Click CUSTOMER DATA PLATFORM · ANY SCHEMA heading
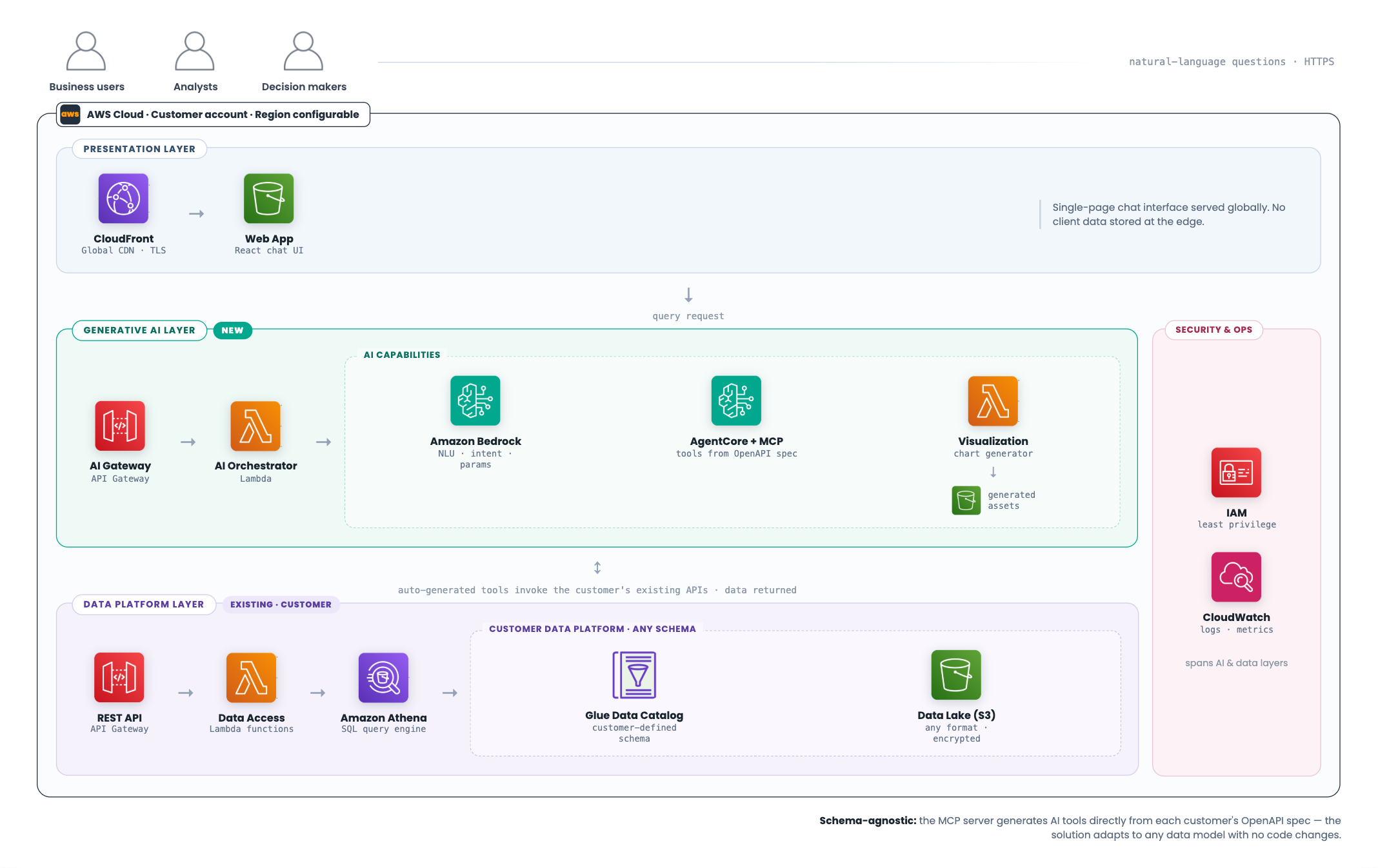 [592, 629]
